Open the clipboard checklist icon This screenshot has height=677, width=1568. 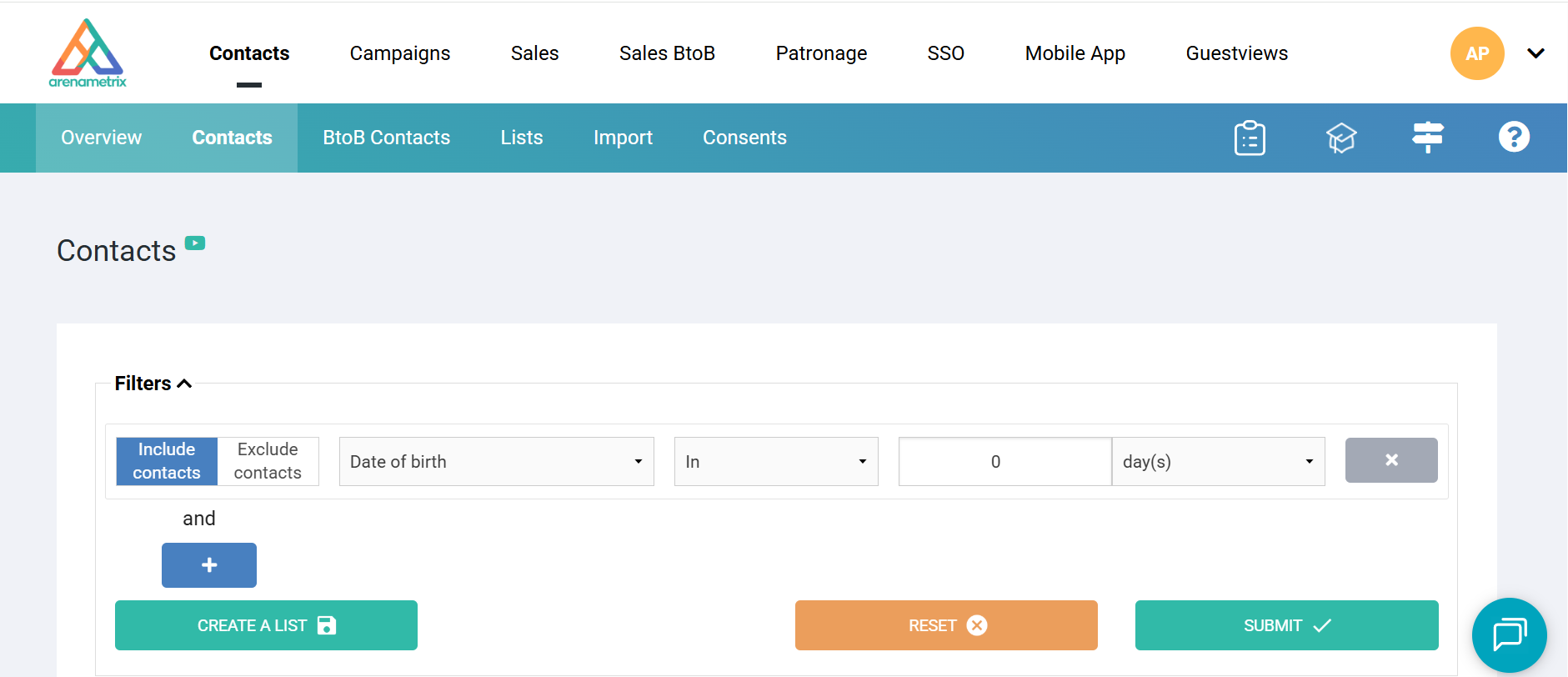click(1250, 138)
